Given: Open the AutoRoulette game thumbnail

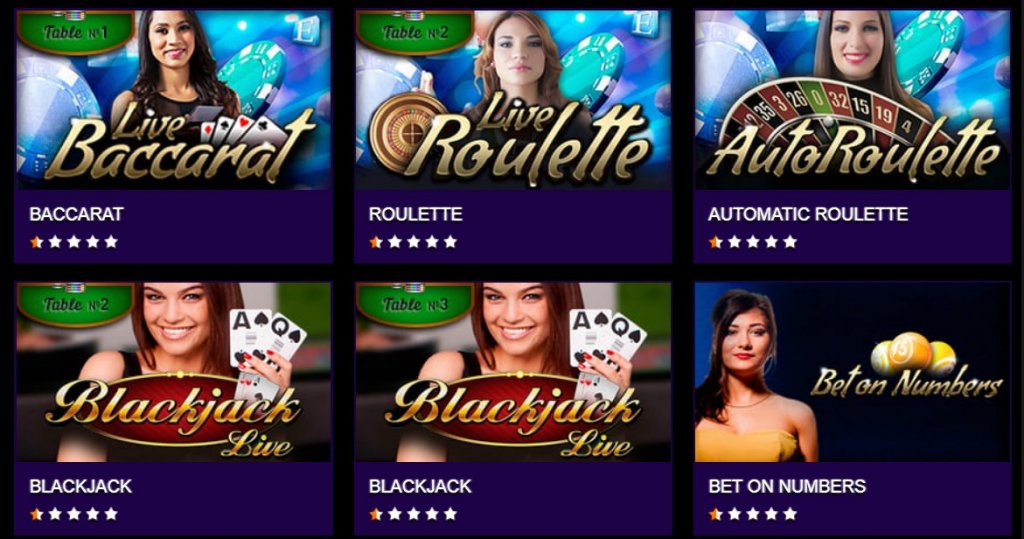Looking at the screenshot, I should point(852,99).
